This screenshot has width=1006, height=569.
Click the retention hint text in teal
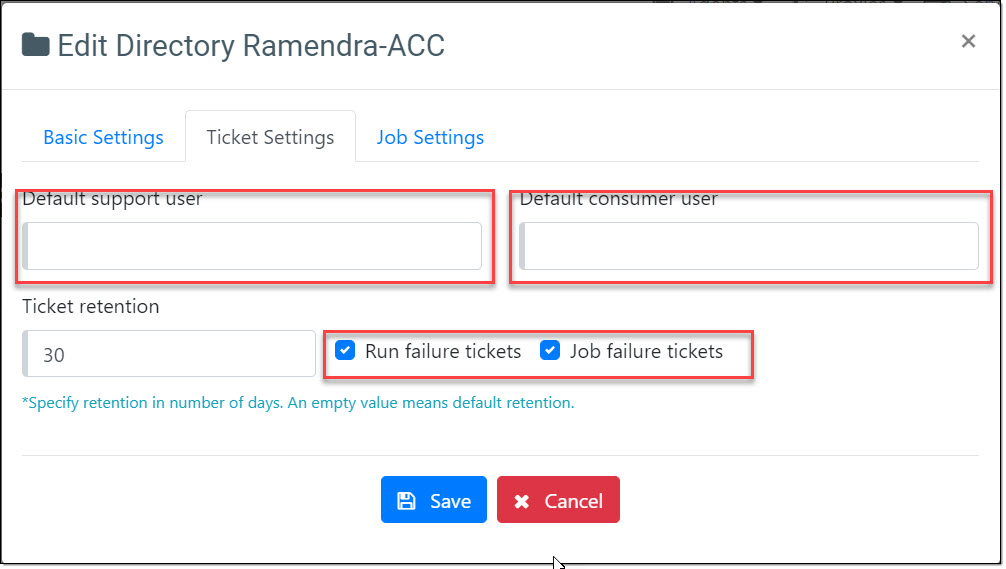tap(298, 404)
